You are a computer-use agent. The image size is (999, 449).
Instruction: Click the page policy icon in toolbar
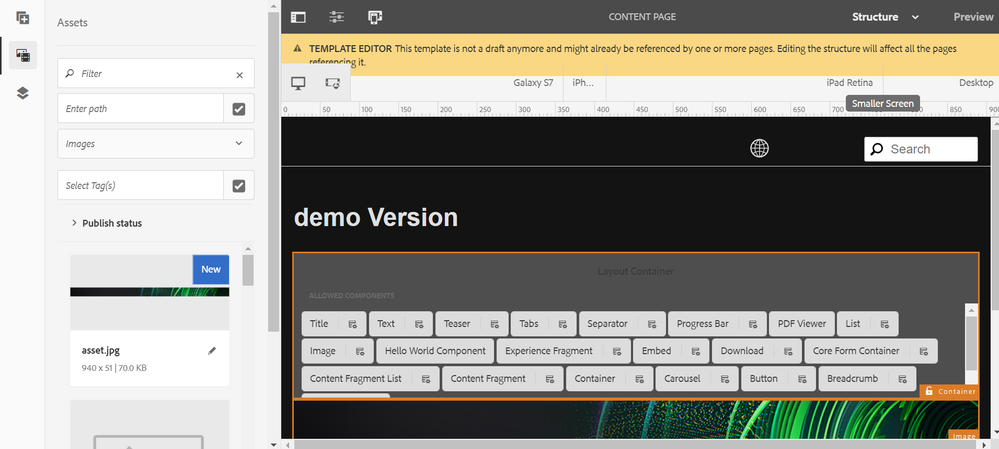[375, 17]
